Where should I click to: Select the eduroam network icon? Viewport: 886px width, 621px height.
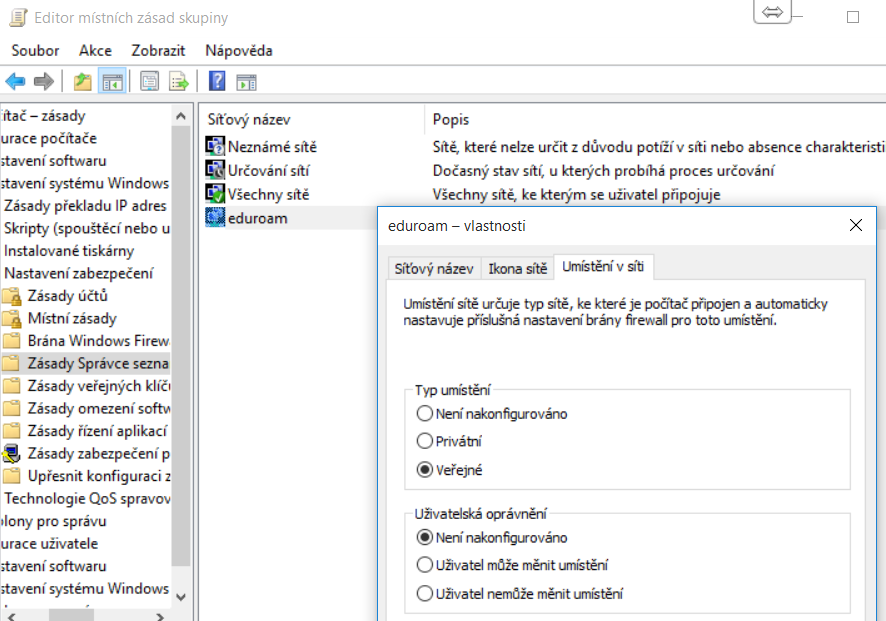tap(215, 218)
